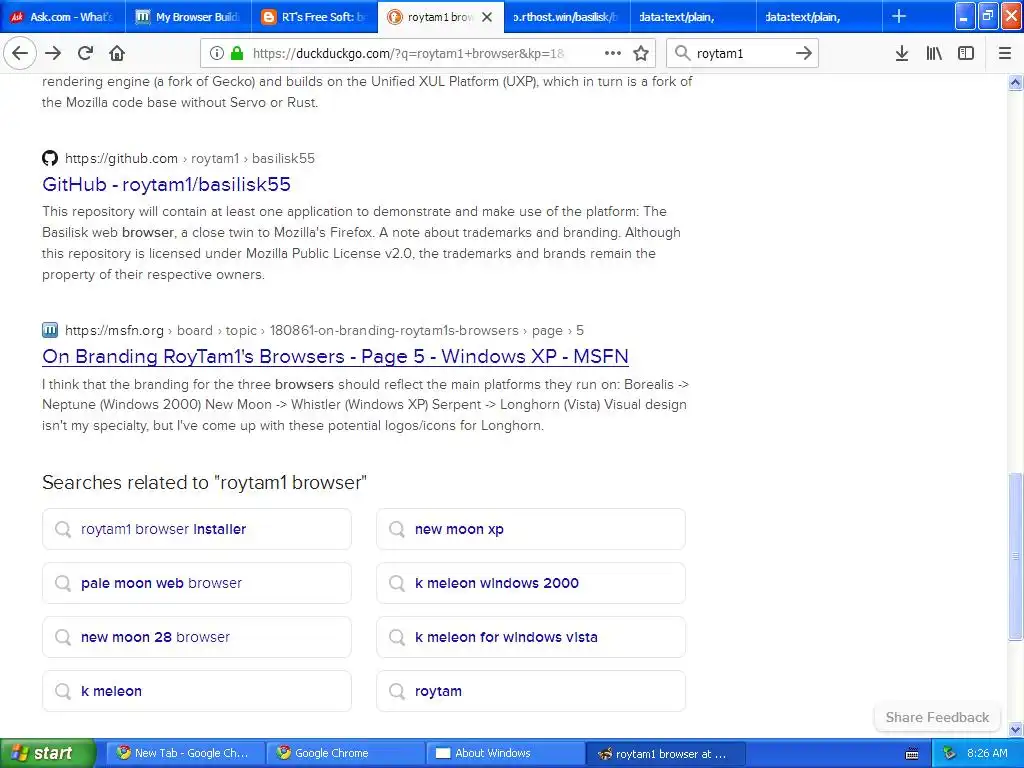Search 'k meleon for windows vista' suggestion
The height and width of the screenshot is (768, 1024).
[x=531, y=637]
